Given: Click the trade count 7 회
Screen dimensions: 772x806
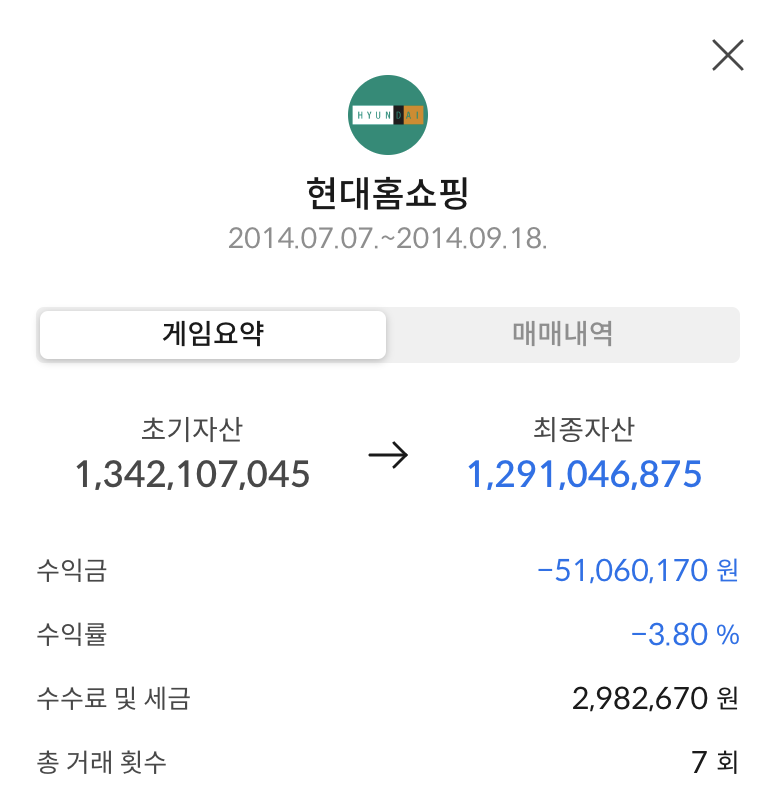Looking at the screenshot, I should [x=715, y=762].
